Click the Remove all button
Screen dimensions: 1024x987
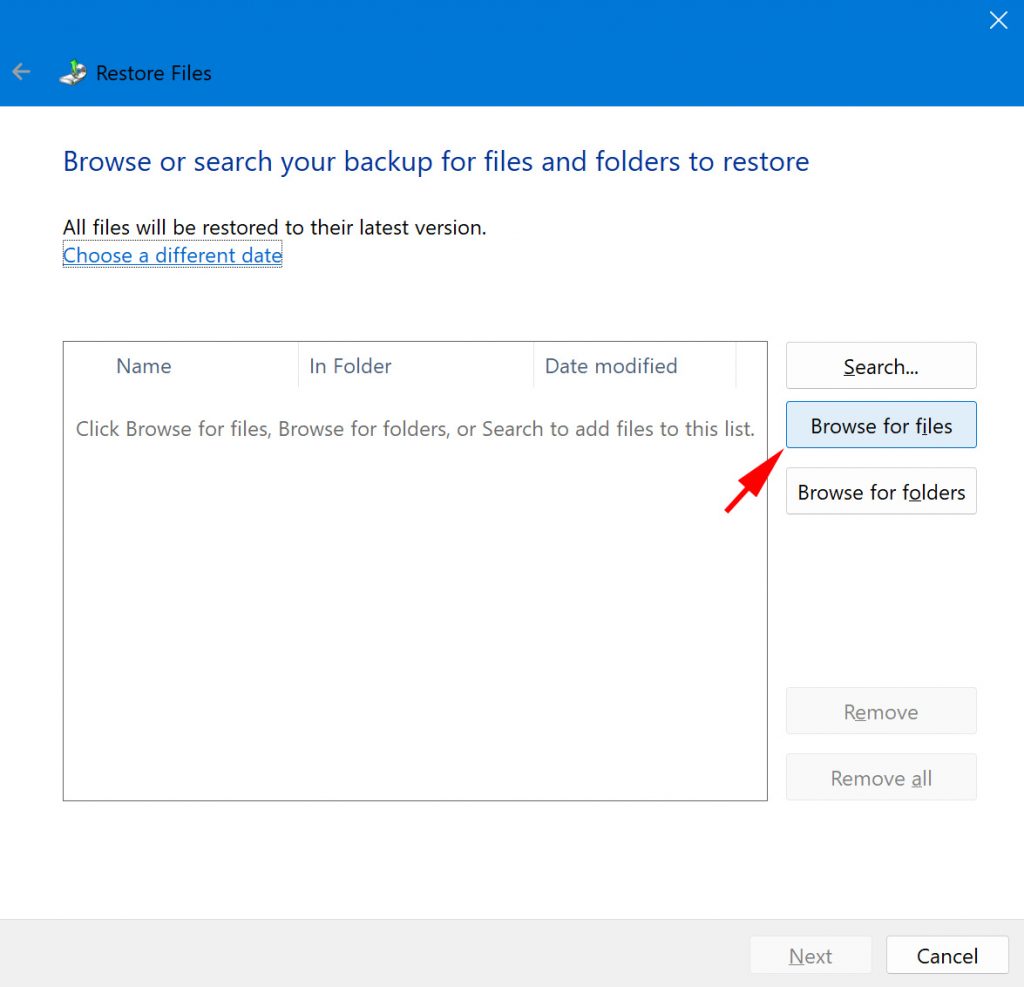tap(880, 777)
